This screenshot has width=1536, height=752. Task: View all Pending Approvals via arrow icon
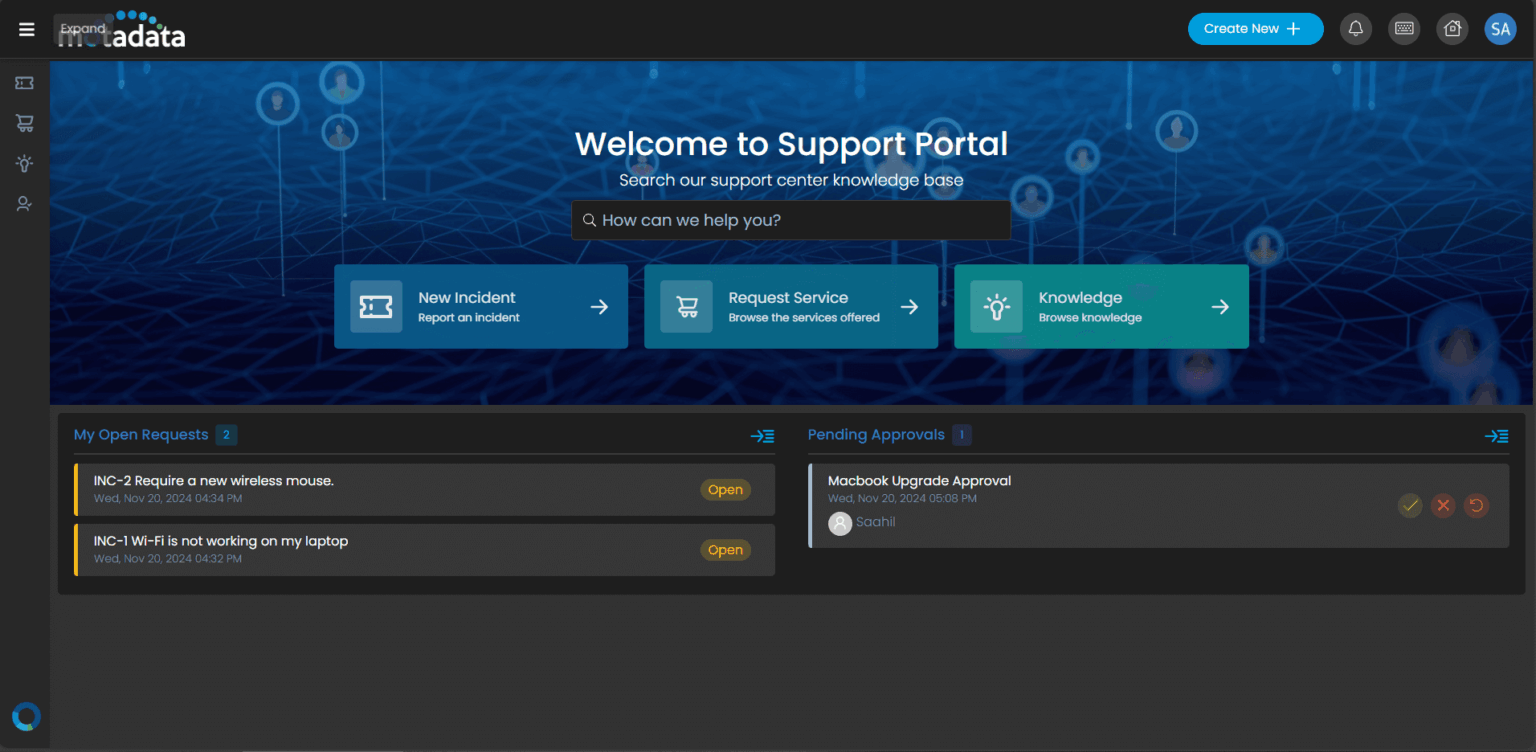pos(1497,436)
